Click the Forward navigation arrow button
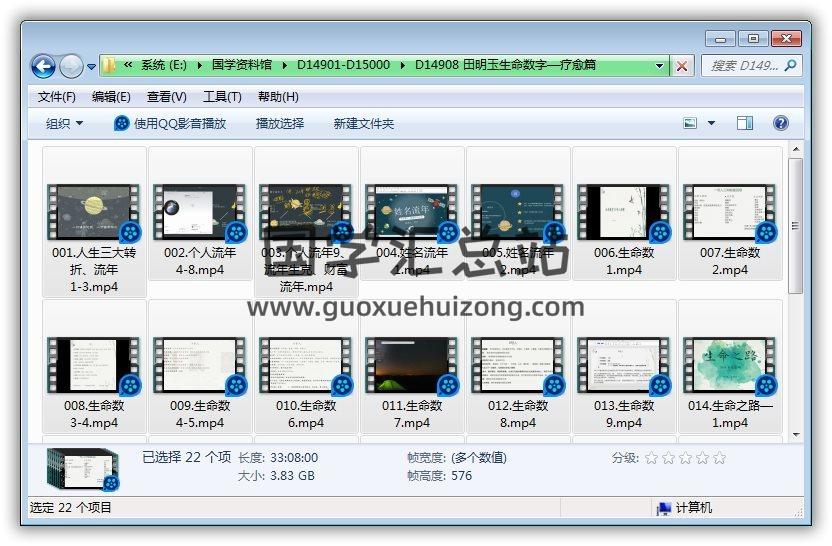This screenshot has width=832, height=546. pyautogui.click(x=71, y=66)
